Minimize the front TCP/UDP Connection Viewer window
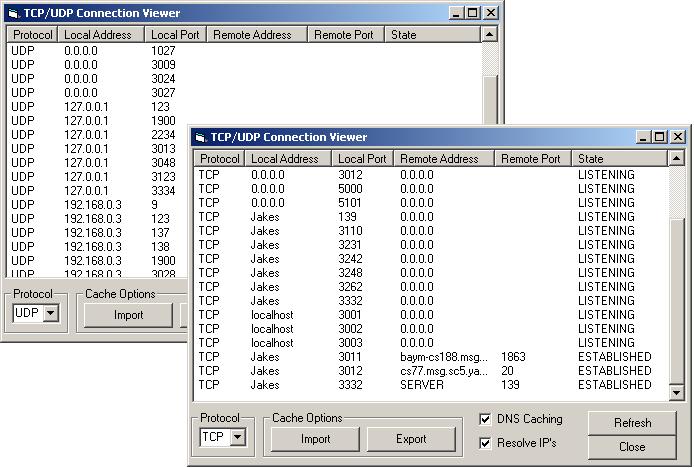Viewport: 694px width, 468px height. (x=642, y=137)
